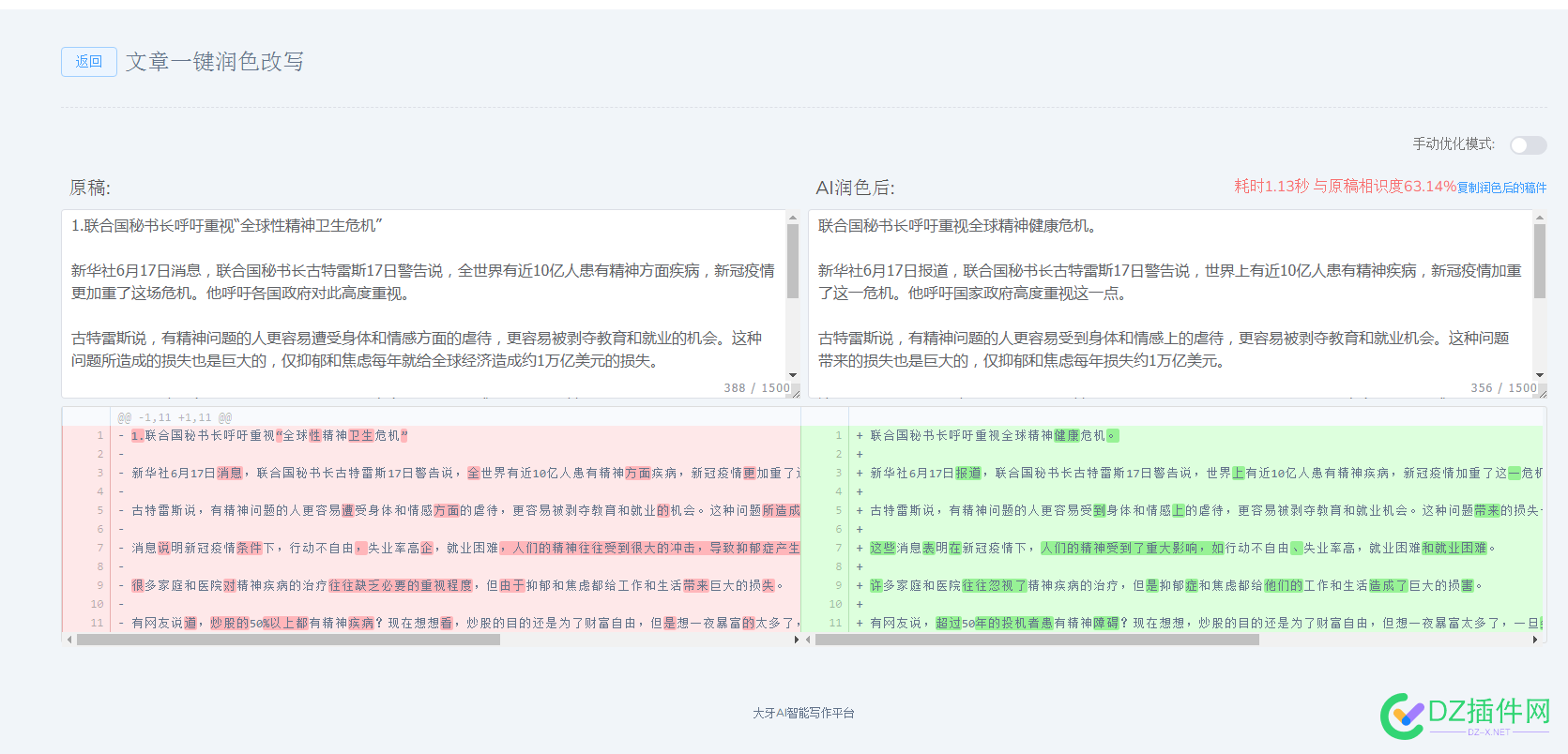Click removed line 1 '1.联合国秘书长呼吁重视'
The width and height of the screenshot is (1568, 754).
point(432,436)
